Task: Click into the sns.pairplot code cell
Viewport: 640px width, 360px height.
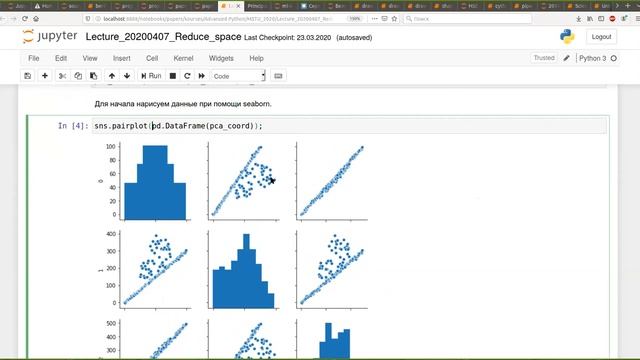Action: (349, 126)
